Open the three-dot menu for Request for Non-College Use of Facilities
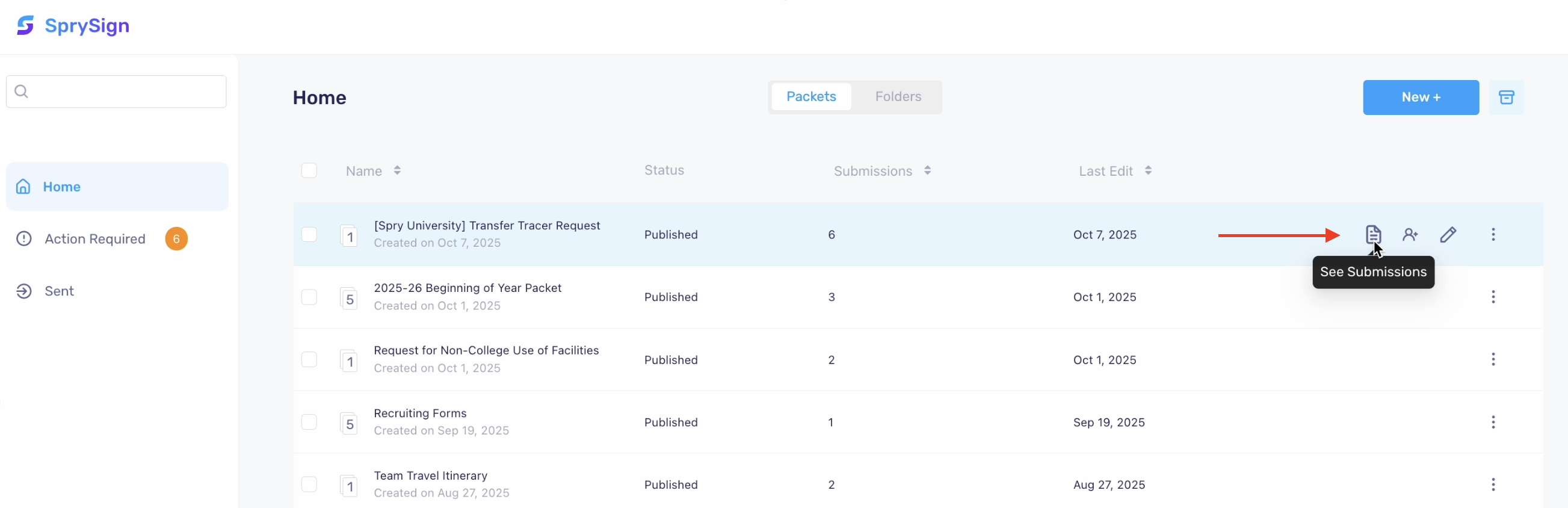Image resolution: width=1568 pixels, height=508 pixels. 1493,359
